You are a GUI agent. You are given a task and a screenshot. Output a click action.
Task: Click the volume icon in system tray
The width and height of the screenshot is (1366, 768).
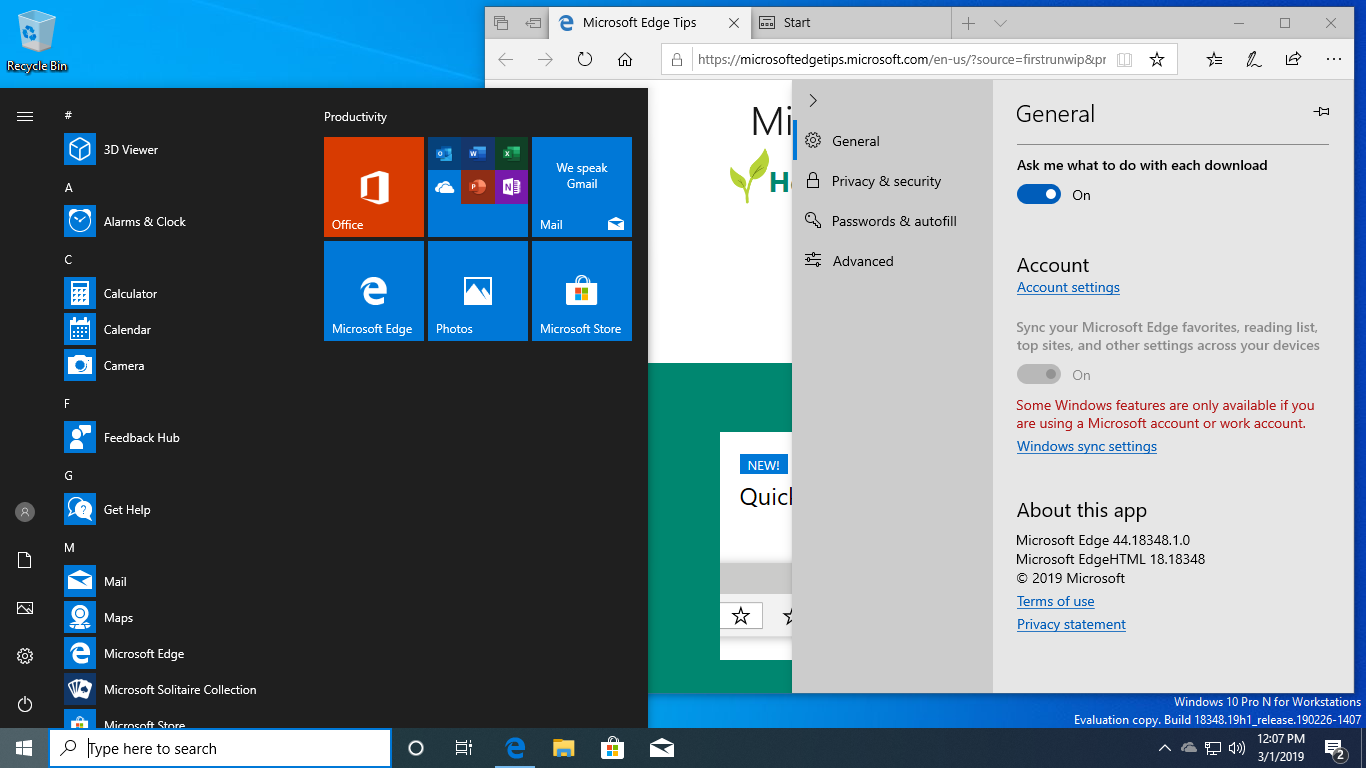pyautogui.click(x=1236, y=748)
